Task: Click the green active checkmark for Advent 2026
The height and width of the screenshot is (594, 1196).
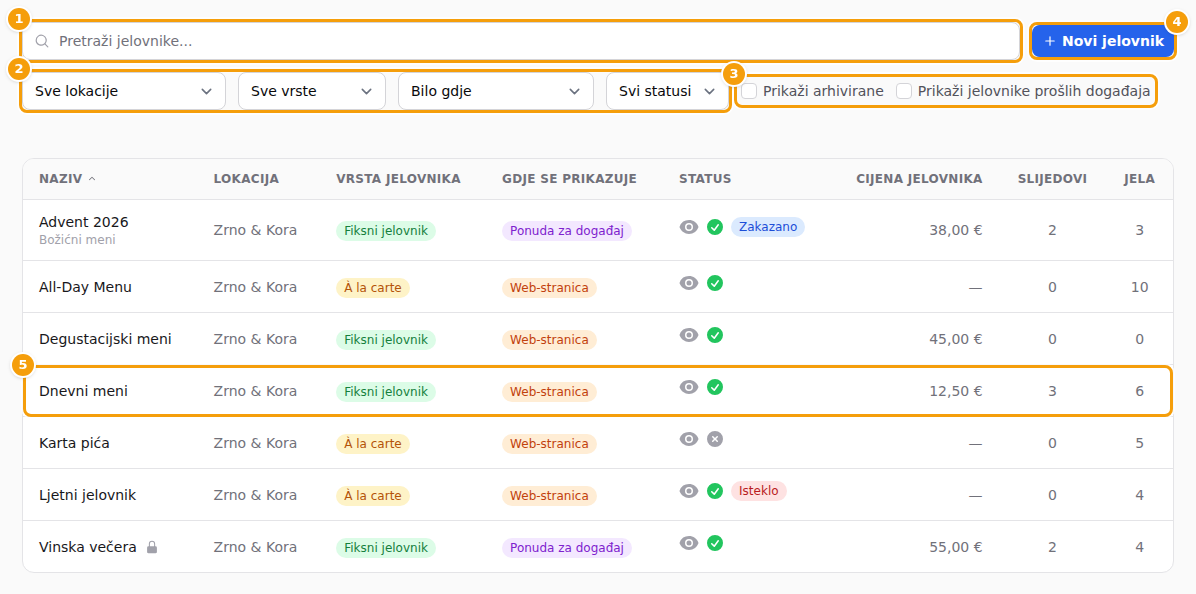Action: (715, 226)
